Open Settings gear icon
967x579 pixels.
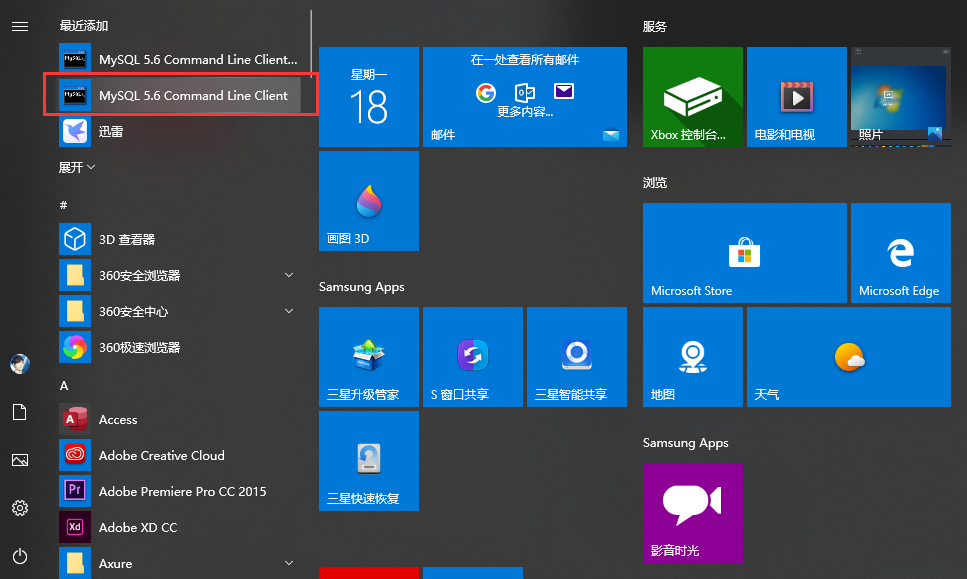pyautogui.click(x=20, y=508)
